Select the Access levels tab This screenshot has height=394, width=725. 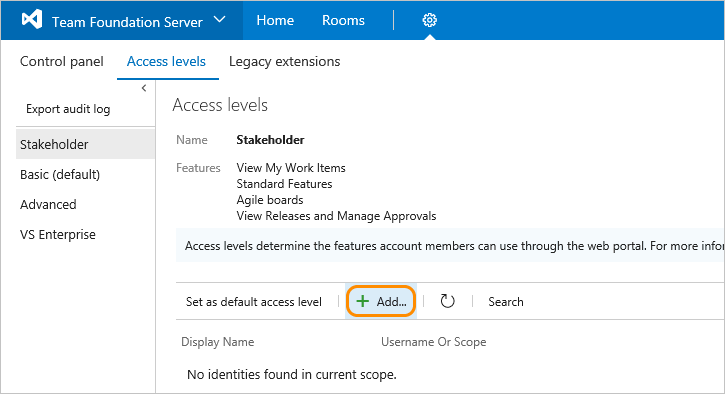tap(166, 62)
